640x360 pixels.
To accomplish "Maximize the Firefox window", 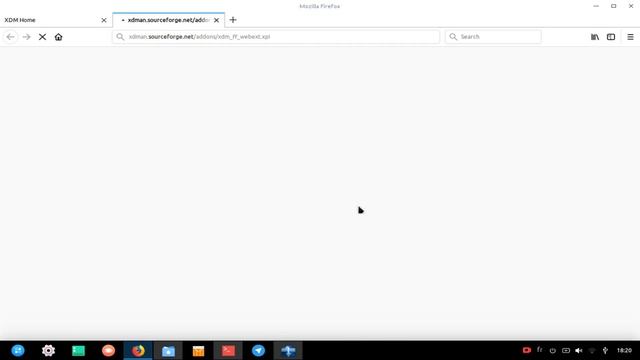I will (x=613, y=6).
